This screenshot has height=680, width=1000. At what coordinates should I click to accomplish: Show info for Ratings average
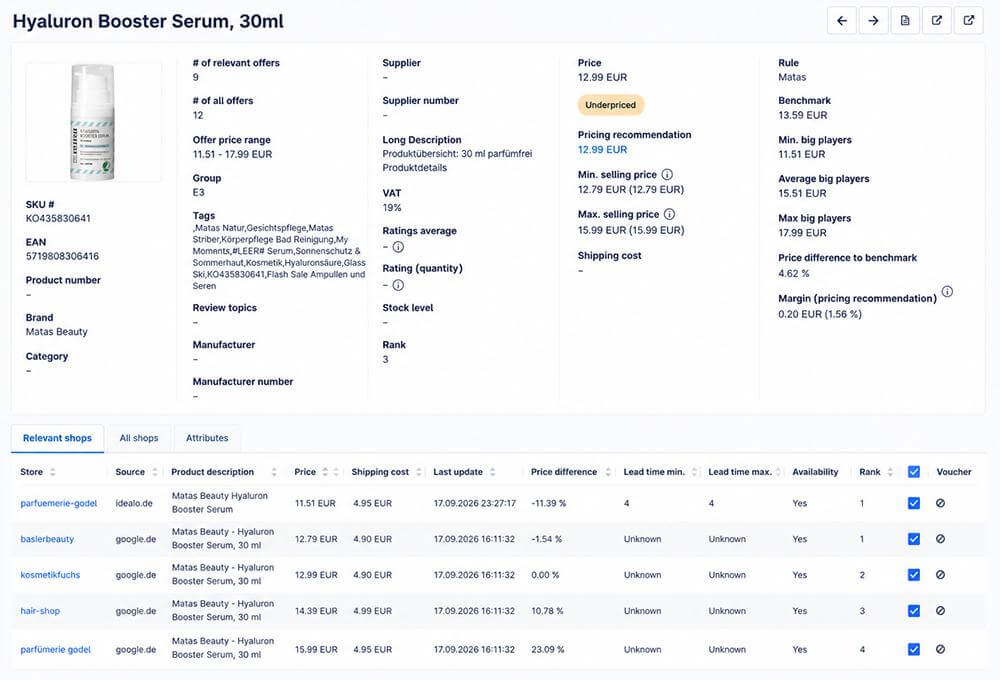[x=398, y=247]
